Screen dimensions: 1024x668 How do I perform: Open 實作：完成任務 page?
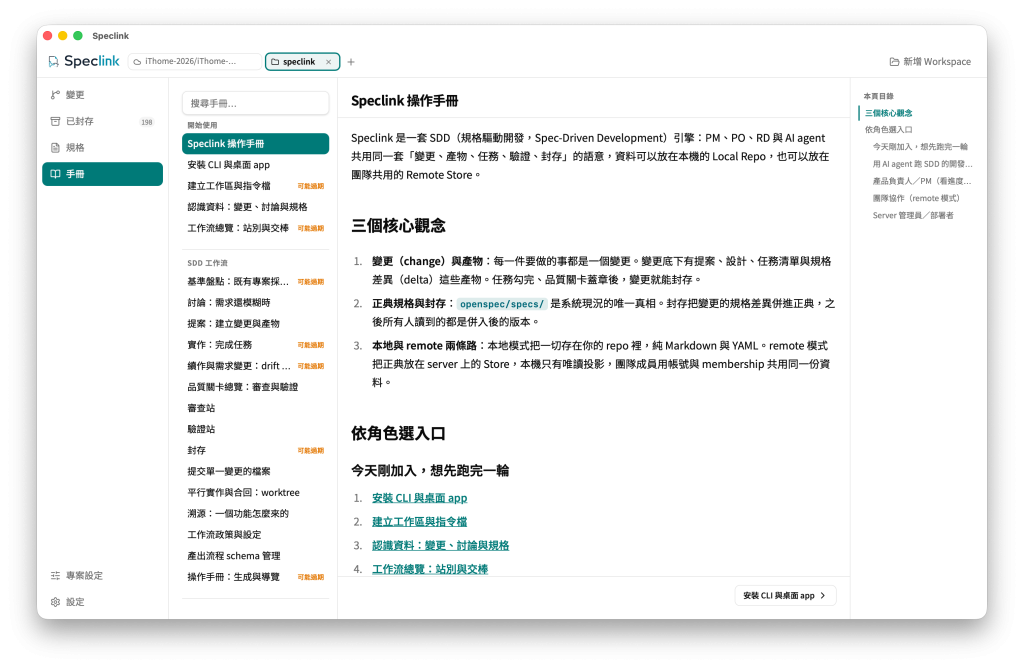pos(255,345)
